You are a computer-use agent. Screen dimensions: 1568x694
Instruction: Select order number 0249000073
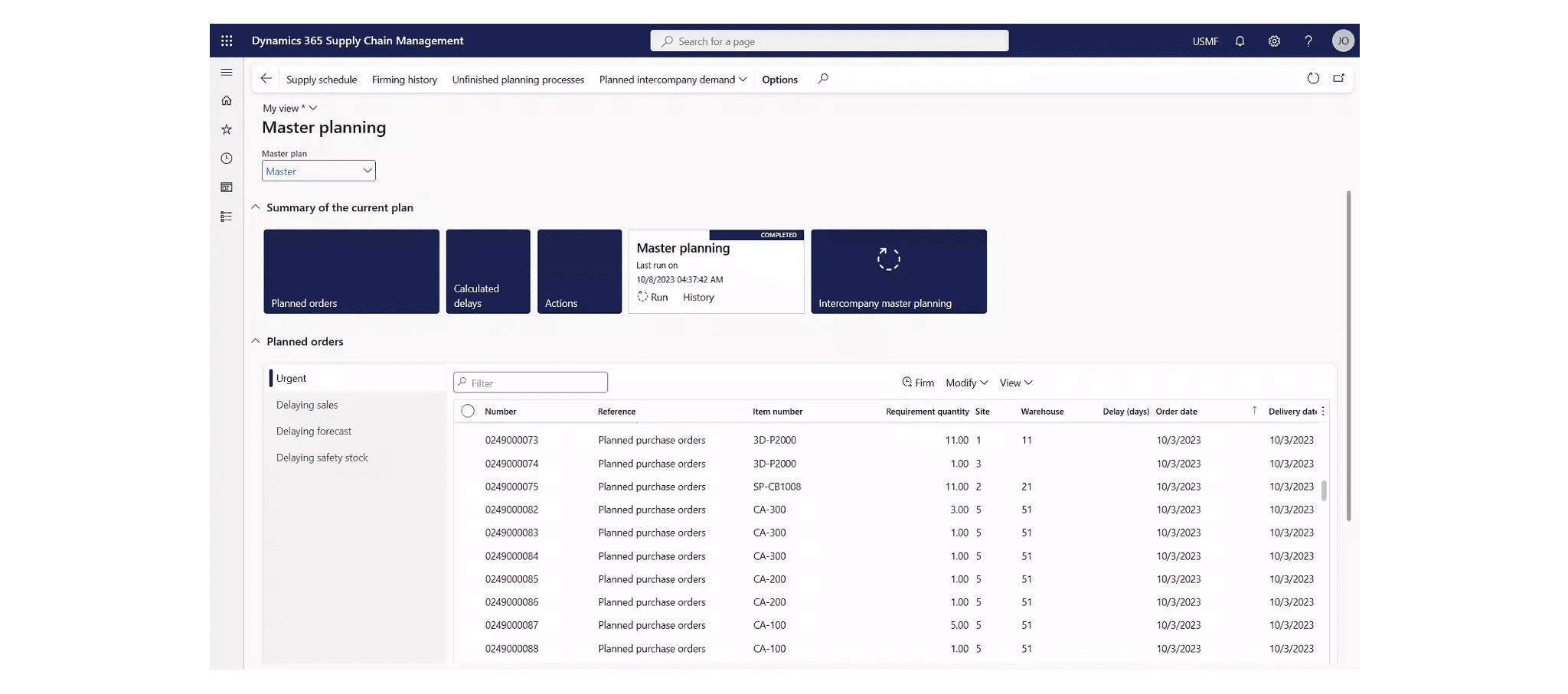(x=511, y=440)
